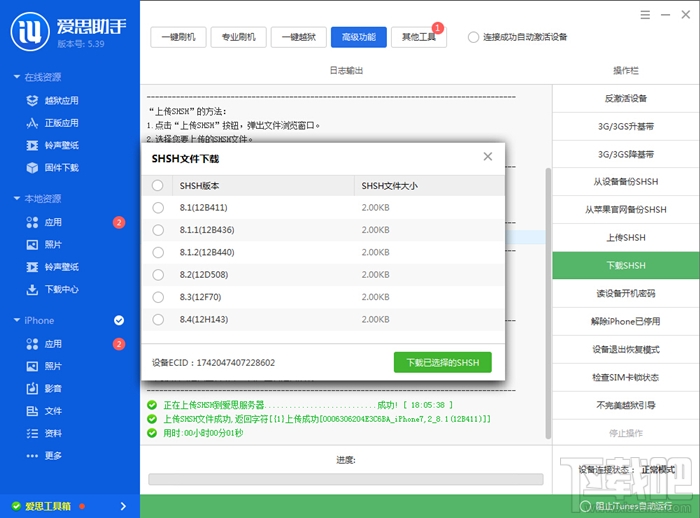Open 影音 icon under iPhone
Image resolution: width=700 pixels, height=518 pixels.
32,388
